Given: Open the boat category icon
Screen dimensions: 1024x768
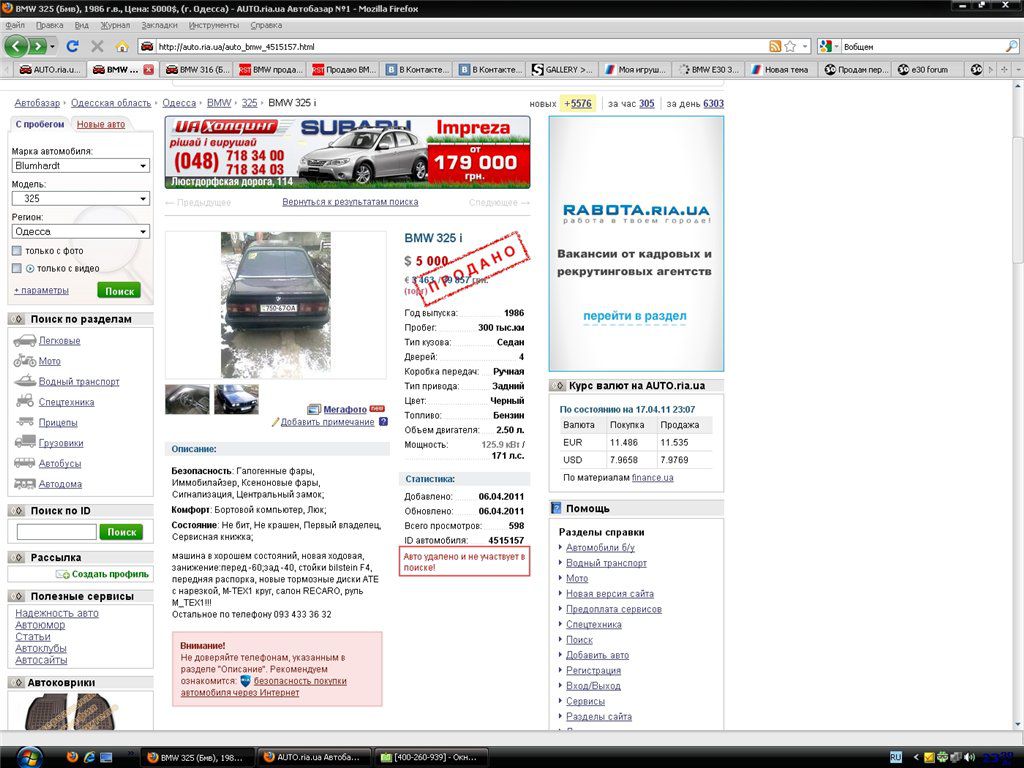Looking at the screenshot, I should pyautogui.click(x=25, y=381).
